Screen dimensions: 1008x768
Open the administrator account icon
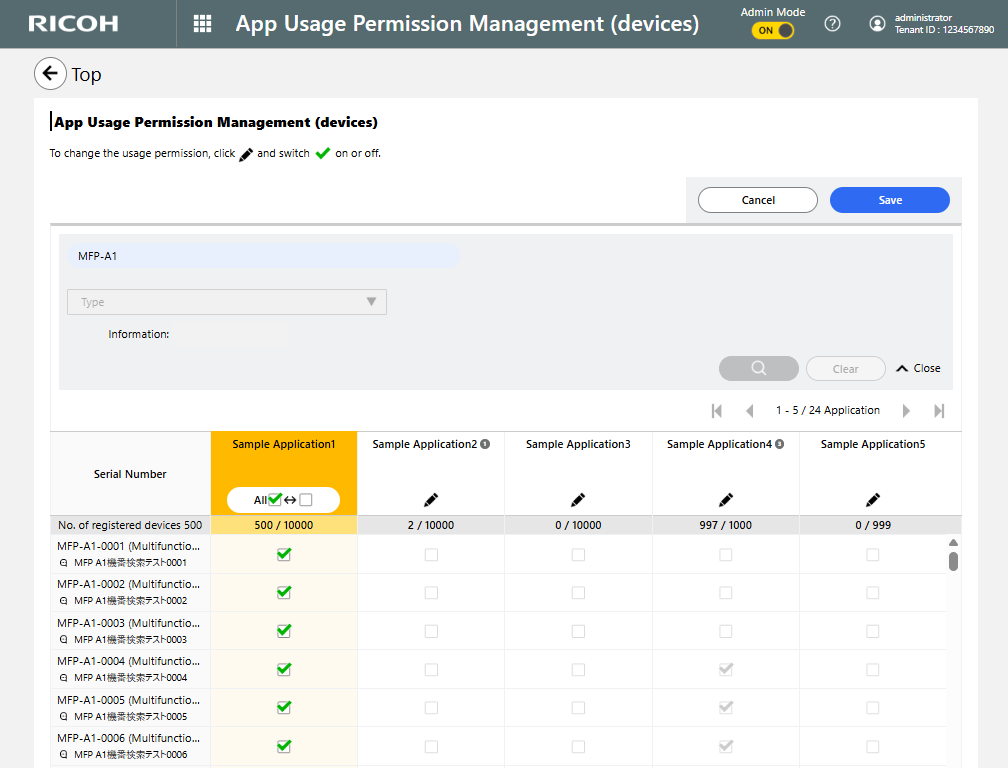coord(877,24)
